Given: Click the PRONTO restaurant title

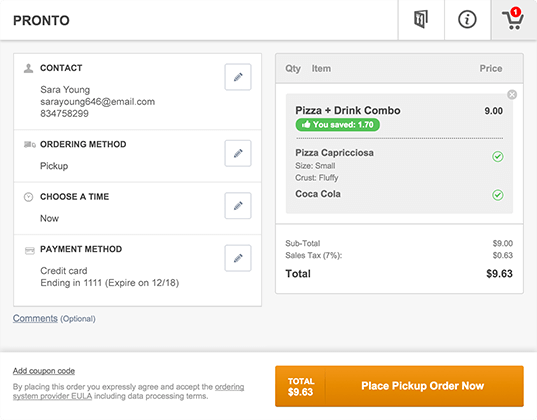Looking at the screenshot, I should click(x=41, y=21).
